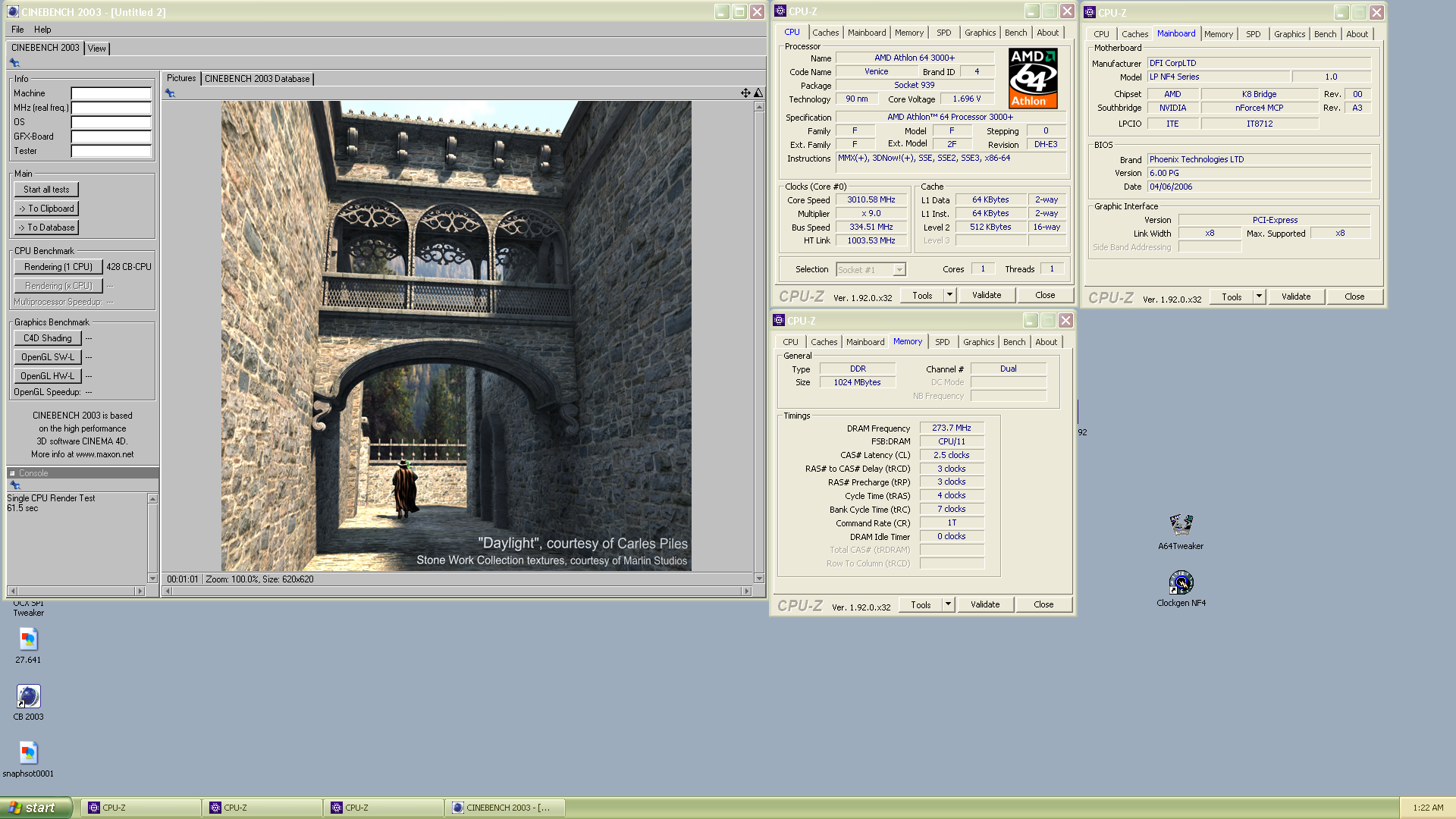Switch to the first CPU-Z taskbar button
Viewport: 1456px width, 819px height.
tap(142, 808)
